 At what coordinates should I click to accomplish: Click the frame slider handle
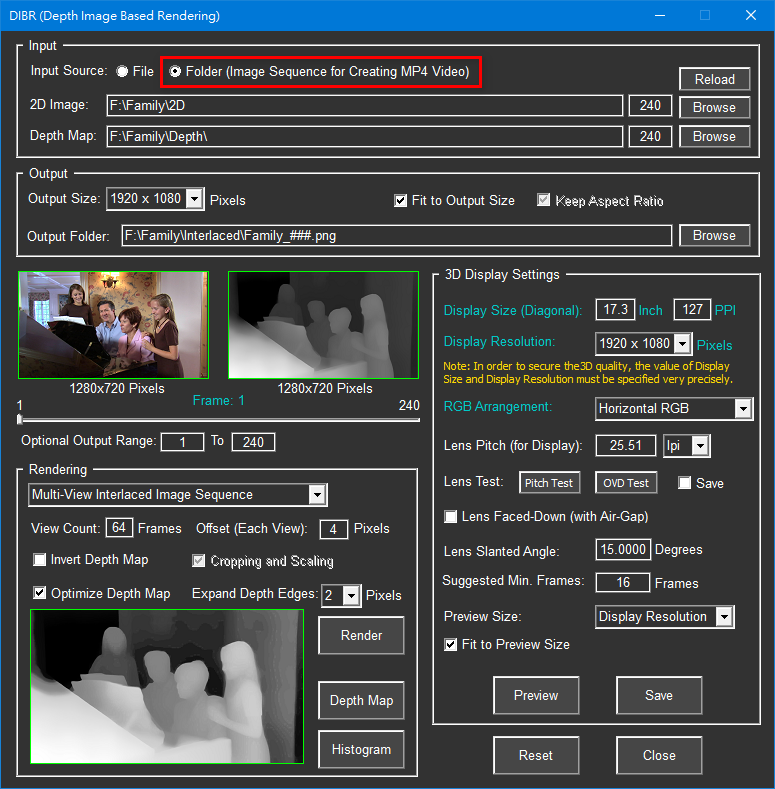pos(20,419)
